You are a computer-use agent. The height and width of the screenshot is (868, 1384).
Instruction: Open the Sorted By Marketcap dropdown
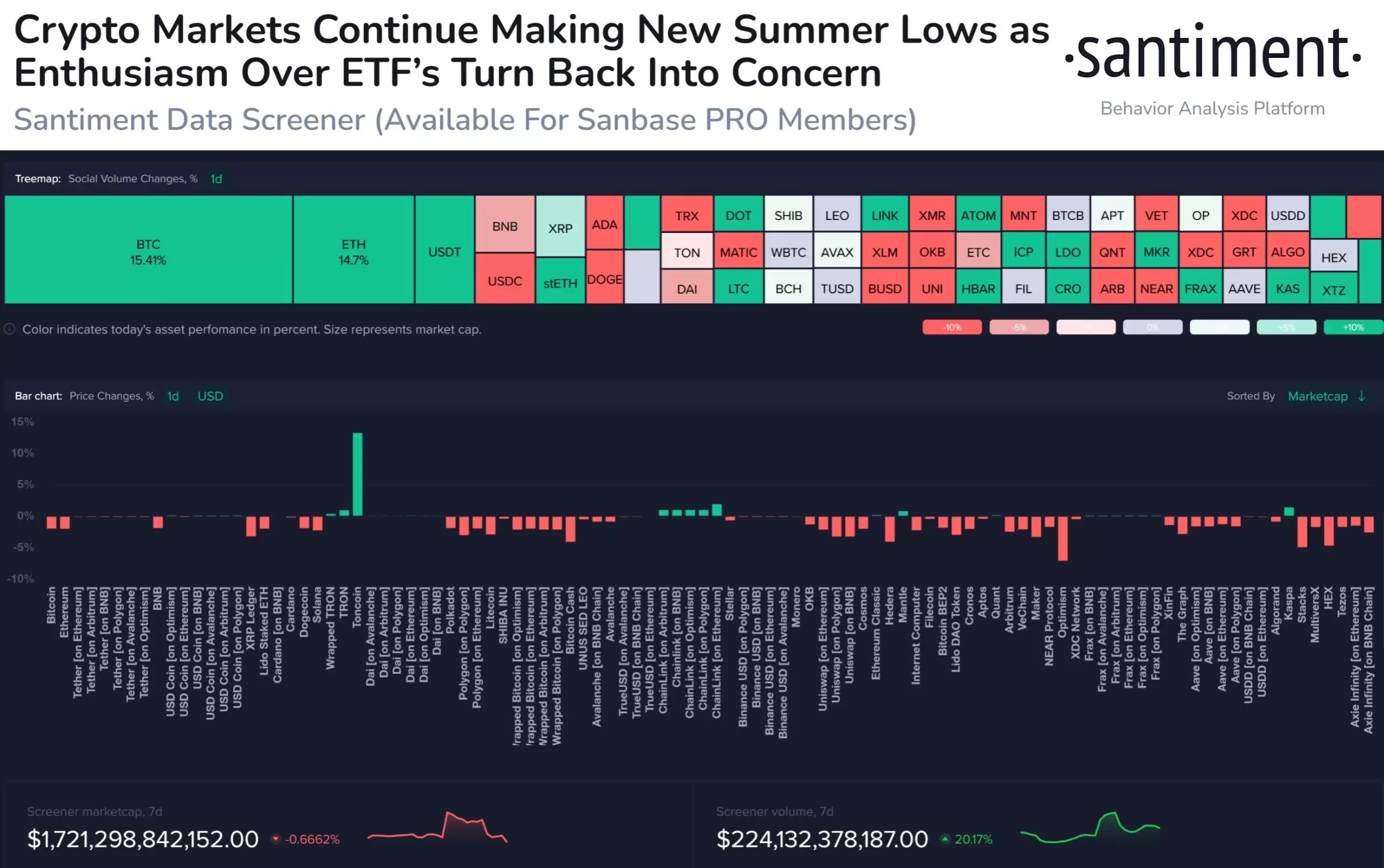(x=1318, y=396)
